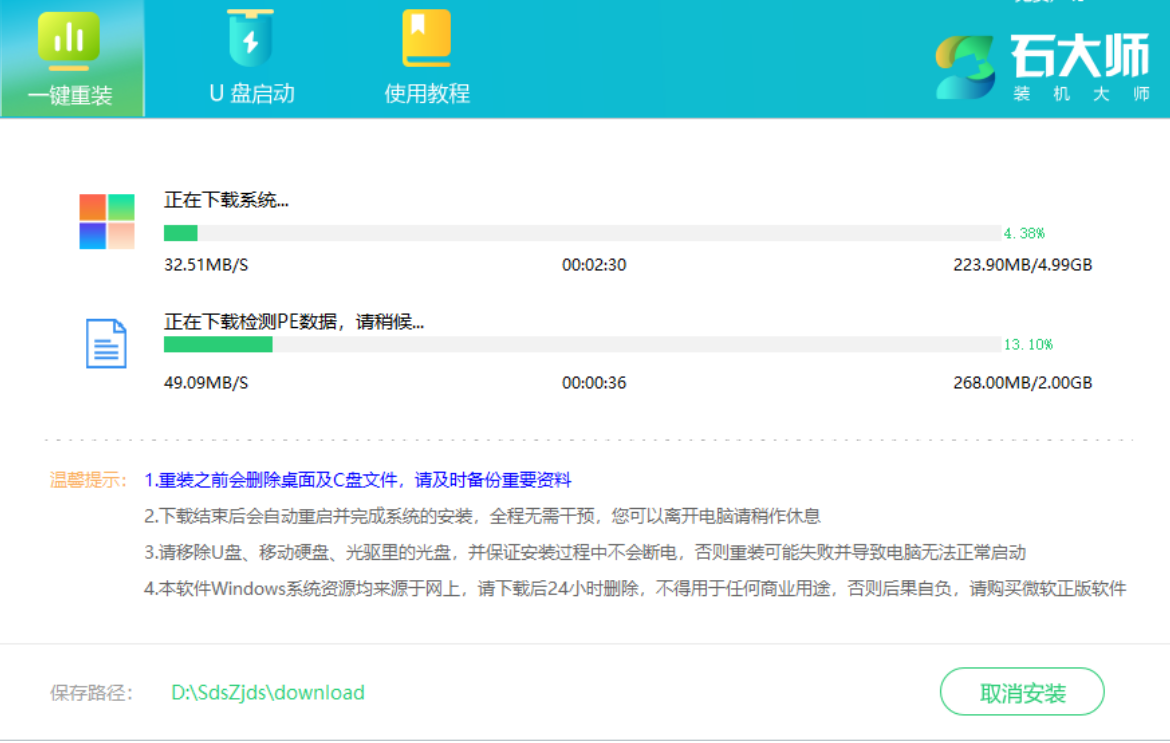Open the 使用教程 yellow book icon
The height and width of the screenshot is (743, 1170).
tap(427, 39)
